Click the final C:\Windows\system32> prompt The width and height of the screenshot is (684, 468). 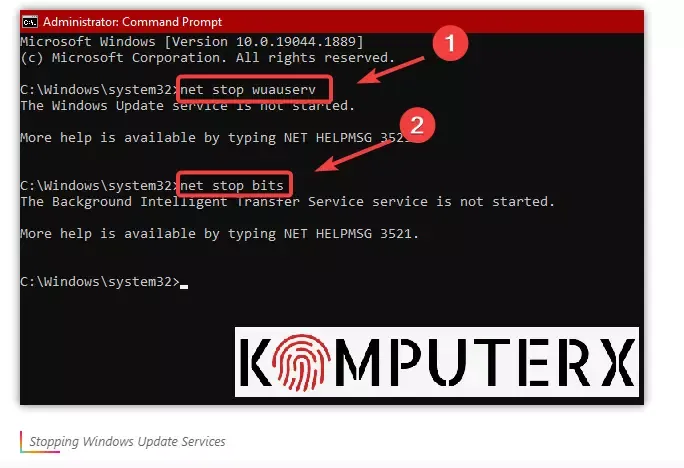tap(100, 282)
